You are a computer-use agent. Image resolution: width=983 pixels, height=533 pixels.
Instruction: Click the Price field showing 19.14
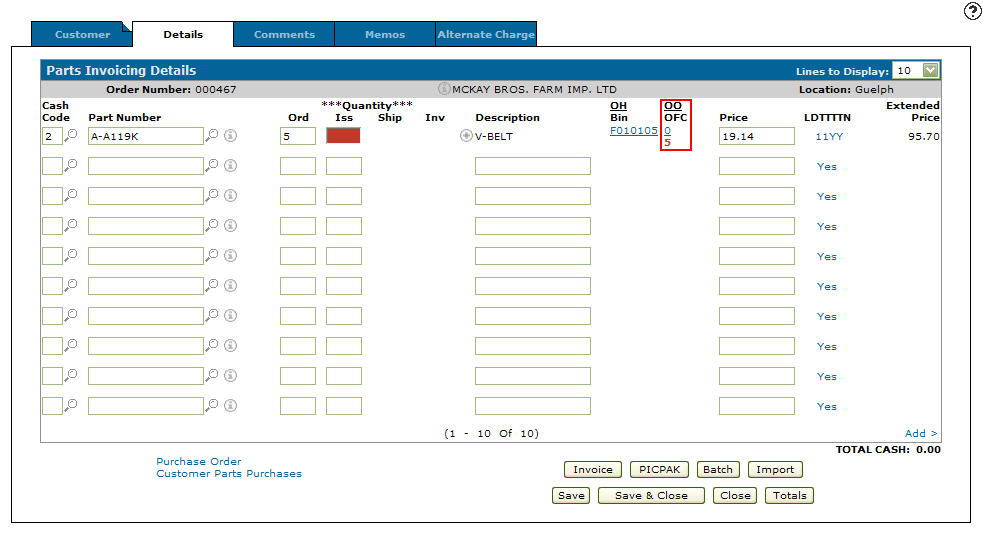[x=757, y=136]
